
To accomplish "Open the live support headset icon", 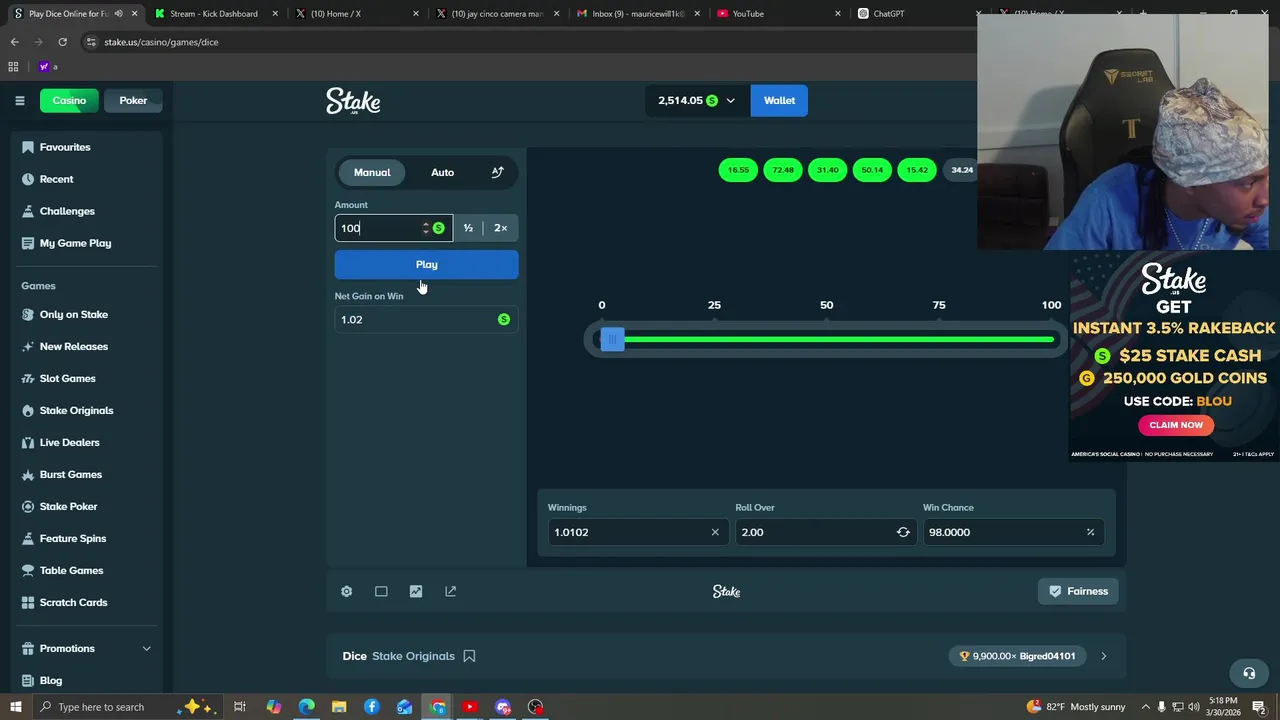I will [1248, 673].
